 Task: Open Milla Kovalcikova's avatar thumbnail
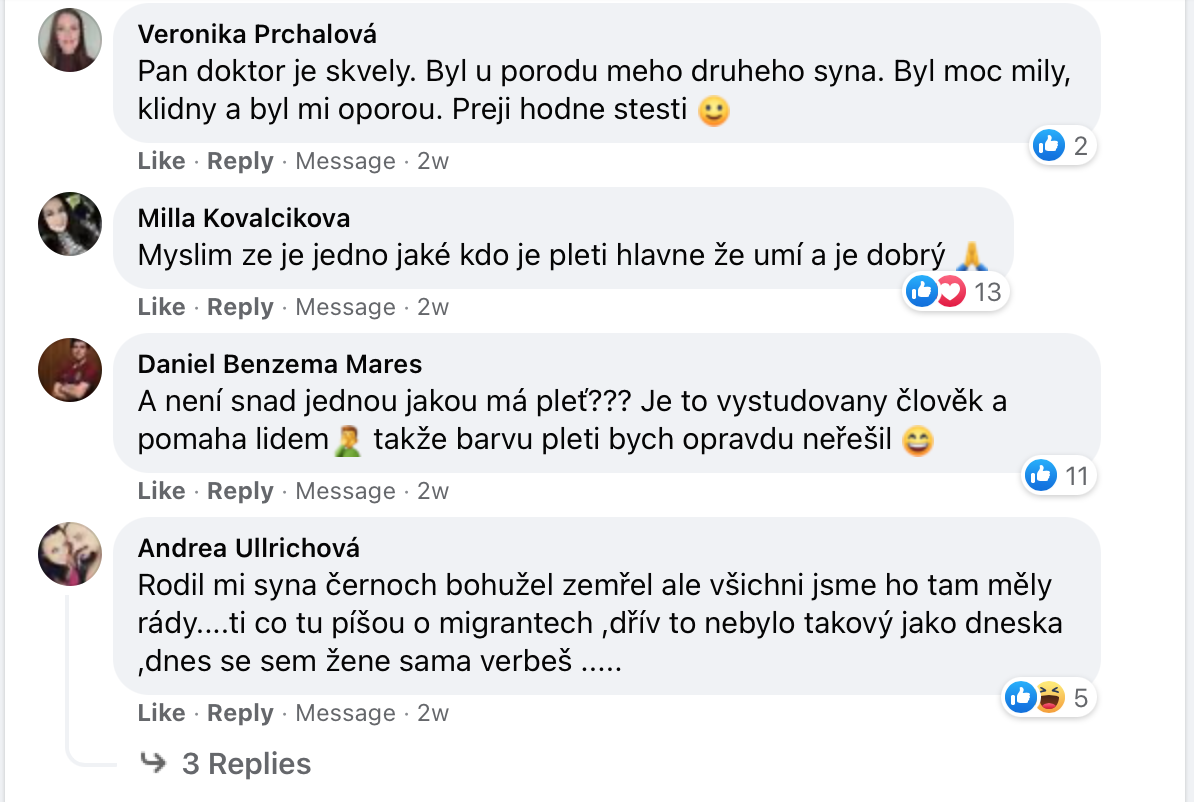(x=70, y=224)
